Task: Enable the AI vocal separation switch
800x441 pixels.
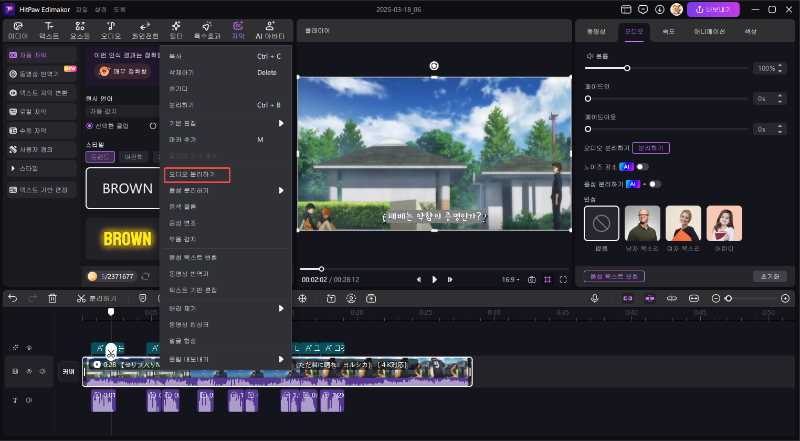Action: pyautogui.click(x=655, y=184)
